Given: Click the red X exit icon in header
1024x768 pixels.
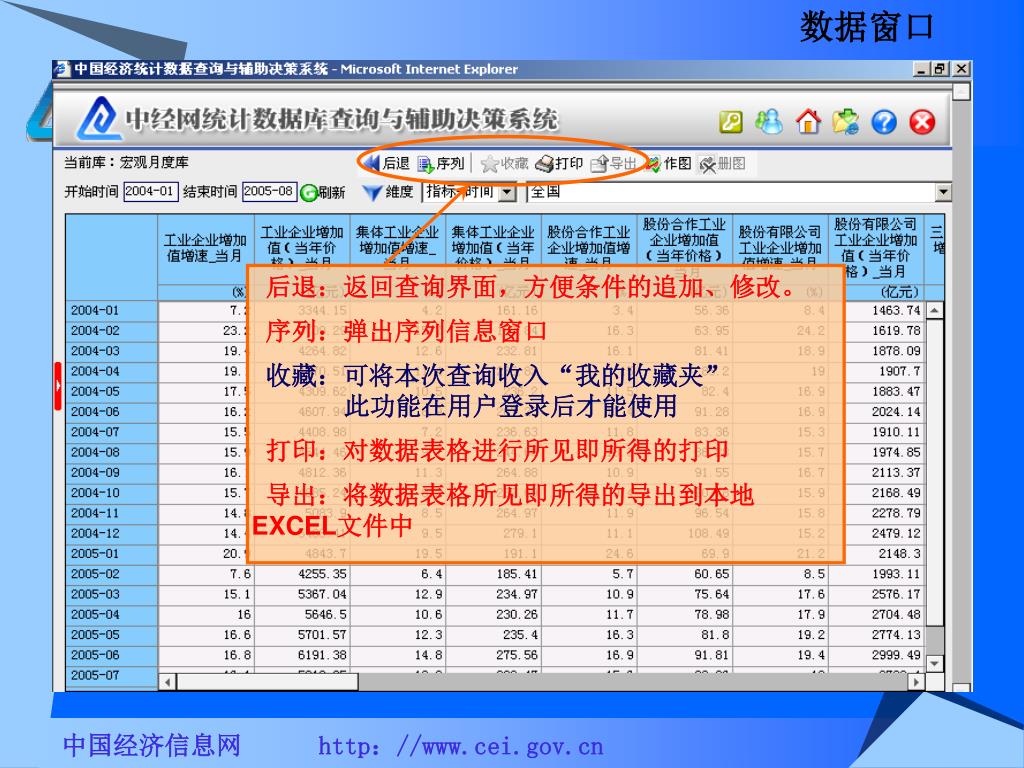Looking at the screenshot, I should point(922,122).
